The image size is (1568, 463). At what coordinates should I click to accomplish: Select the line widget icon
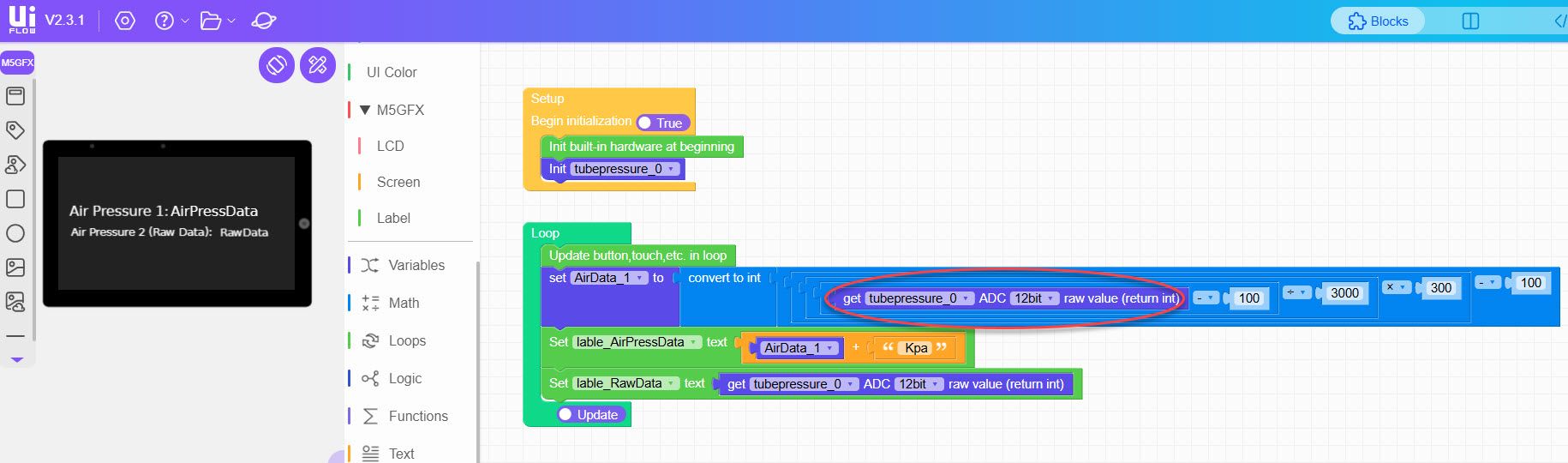[x=15, y=336]
